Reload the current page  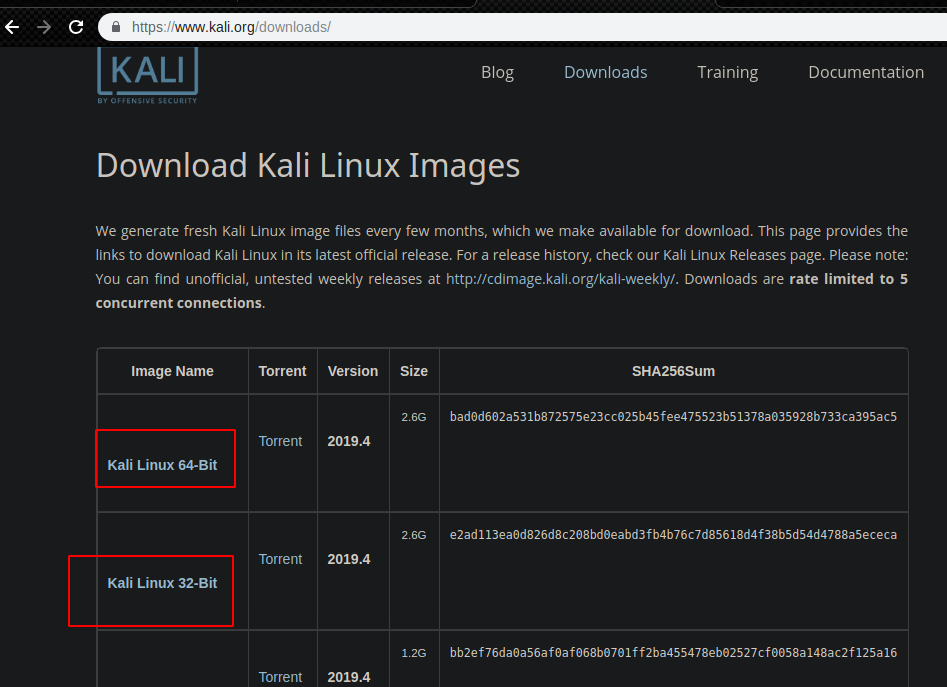click(76, 27)
